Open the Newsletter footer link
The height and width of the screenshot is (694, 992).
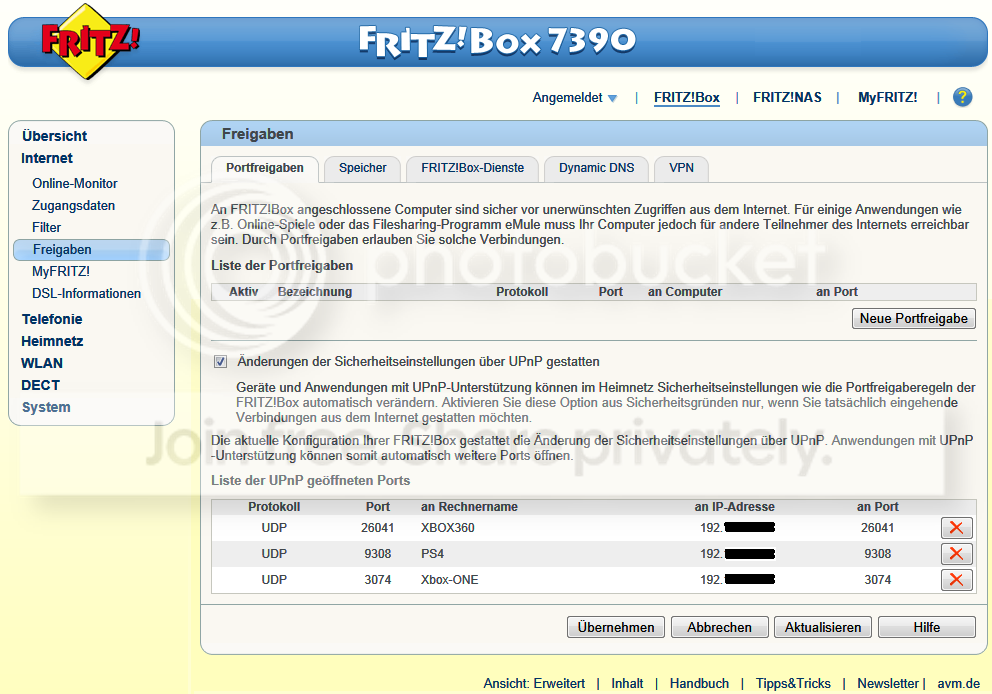[888, 683]
